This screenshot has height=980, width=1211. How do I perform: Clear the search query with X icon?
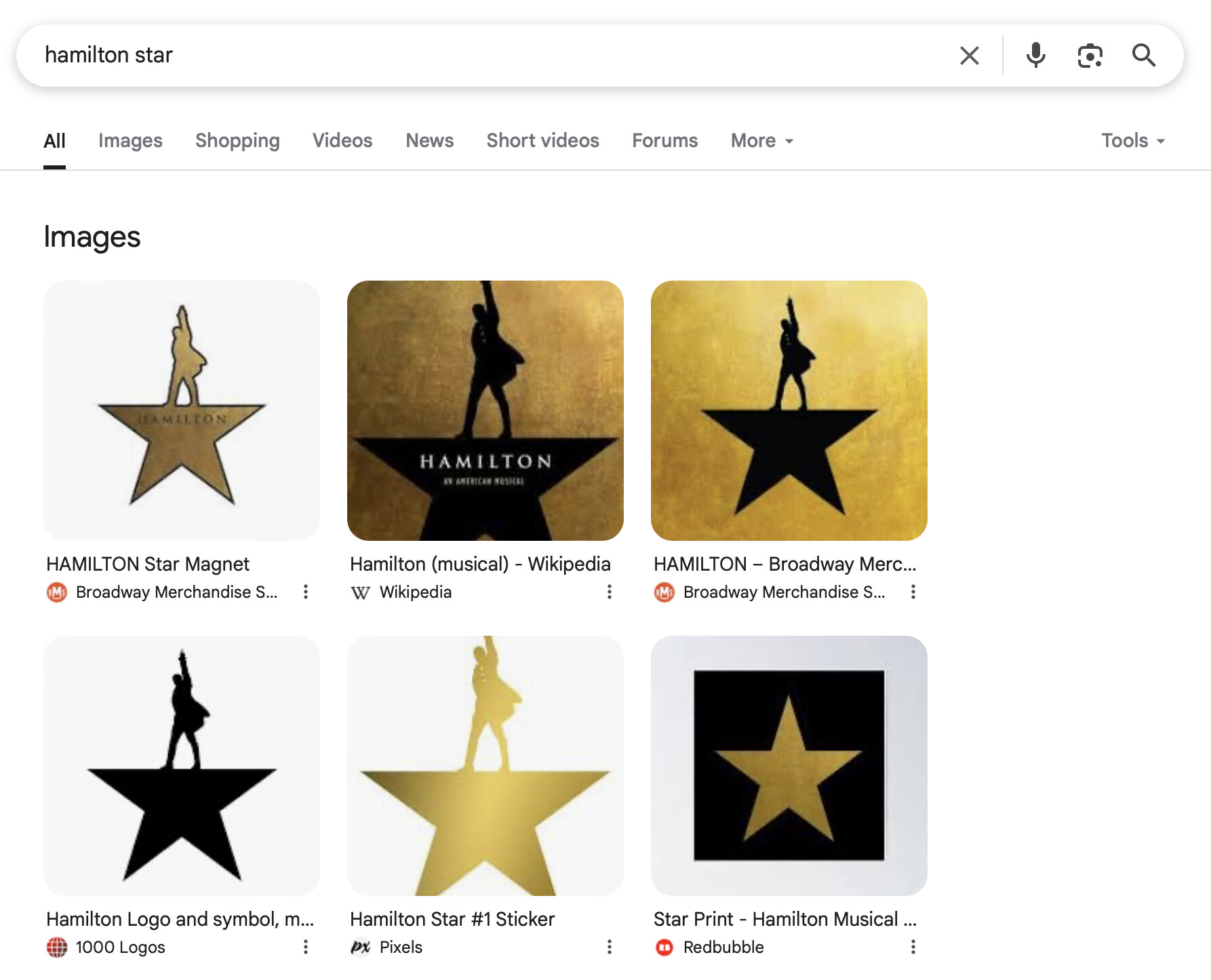tap(970, 56)
